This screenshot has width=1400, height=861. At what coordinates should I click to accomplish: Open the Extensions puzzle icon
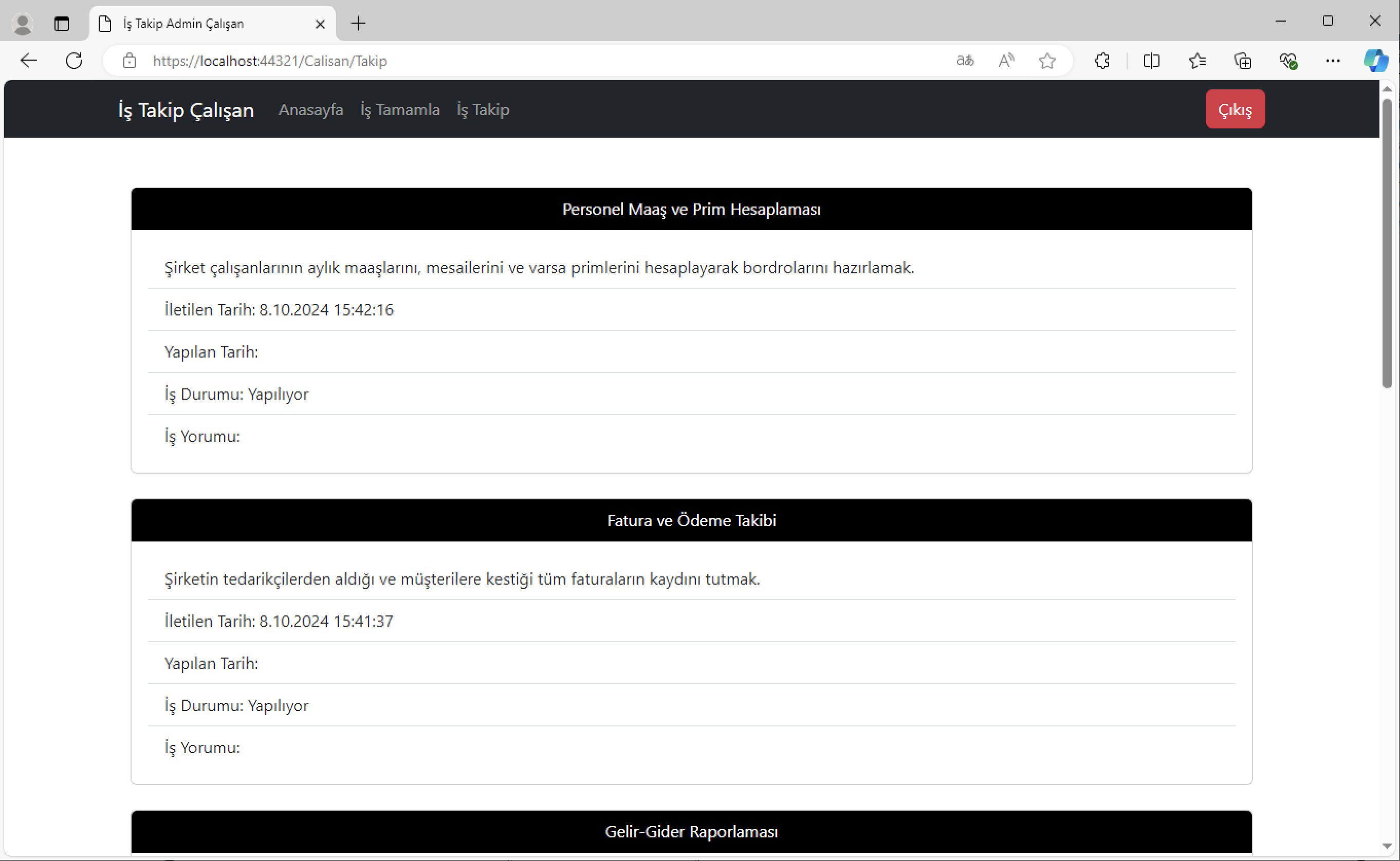coord(1102,60)
